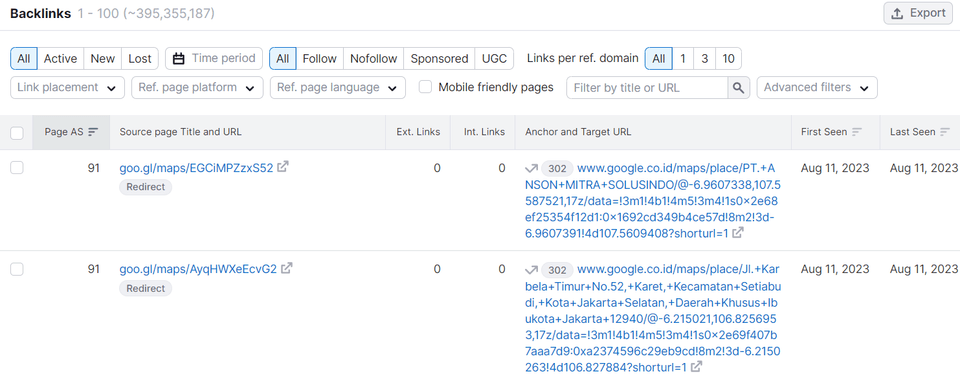Image resolution: width=960 pixels, height=381 pixels.
Task: Open goo.gl/maps/EGCiMPZzxS52 source link
Action: [x=197, y=168]
